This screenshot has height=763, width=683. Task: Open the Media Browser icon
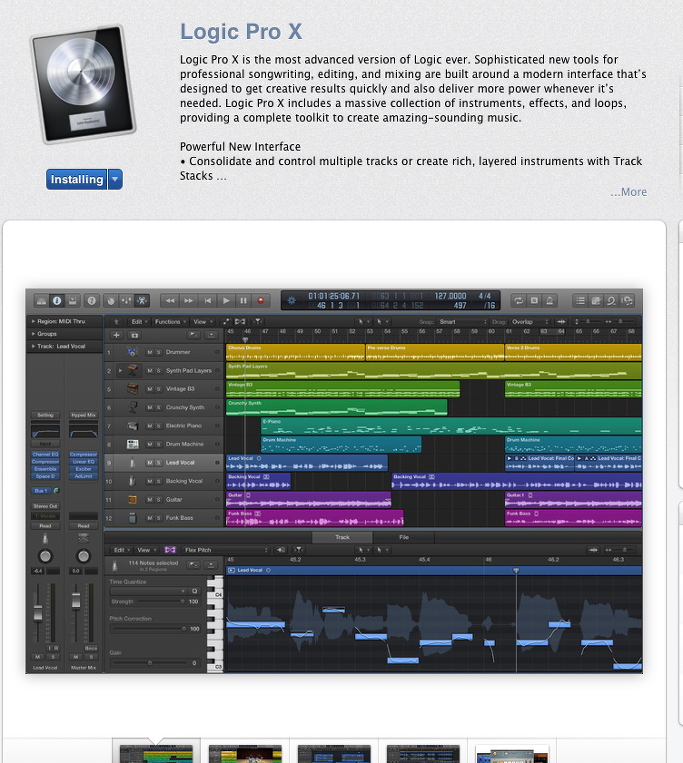coord(628,301)
